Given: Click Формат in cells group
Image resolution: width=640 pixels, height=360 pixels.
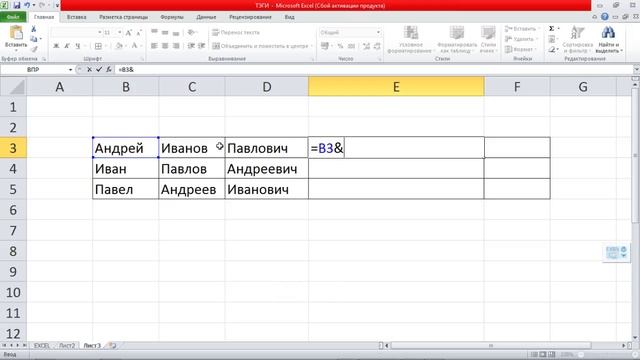Looking at the screenshot, I should click(520, 49).
